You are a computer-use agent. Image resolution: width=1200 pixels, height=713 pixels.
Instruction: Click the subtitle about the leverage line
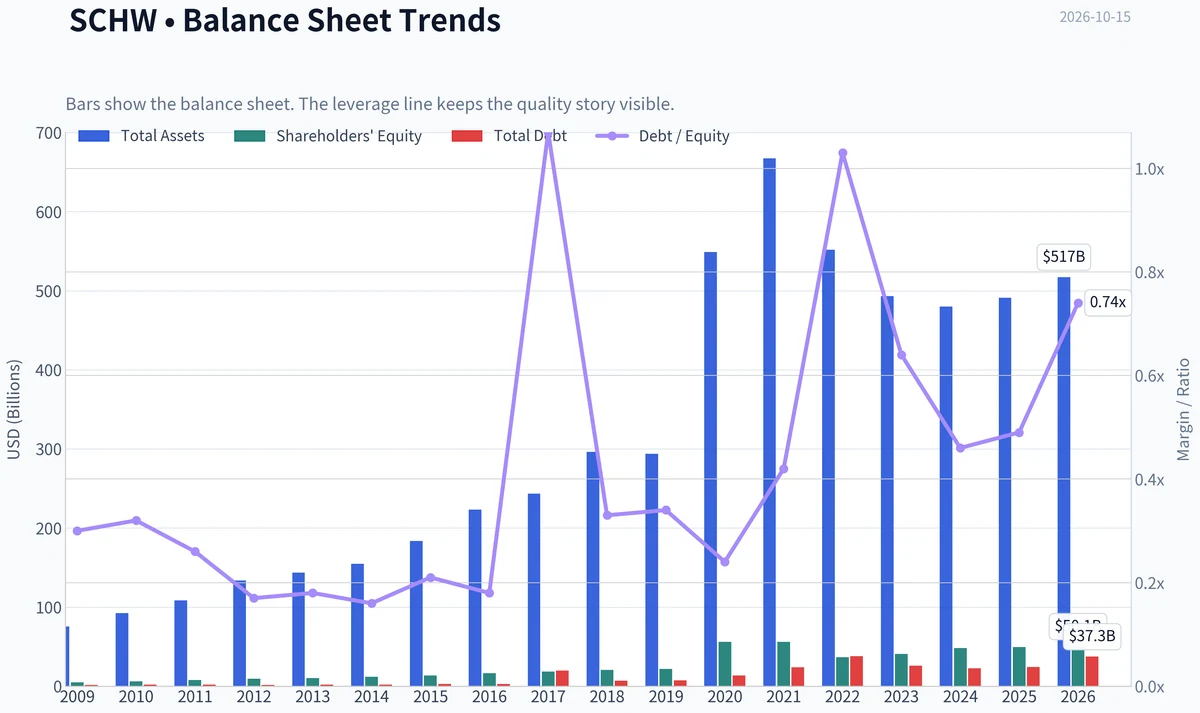[370, 104]
